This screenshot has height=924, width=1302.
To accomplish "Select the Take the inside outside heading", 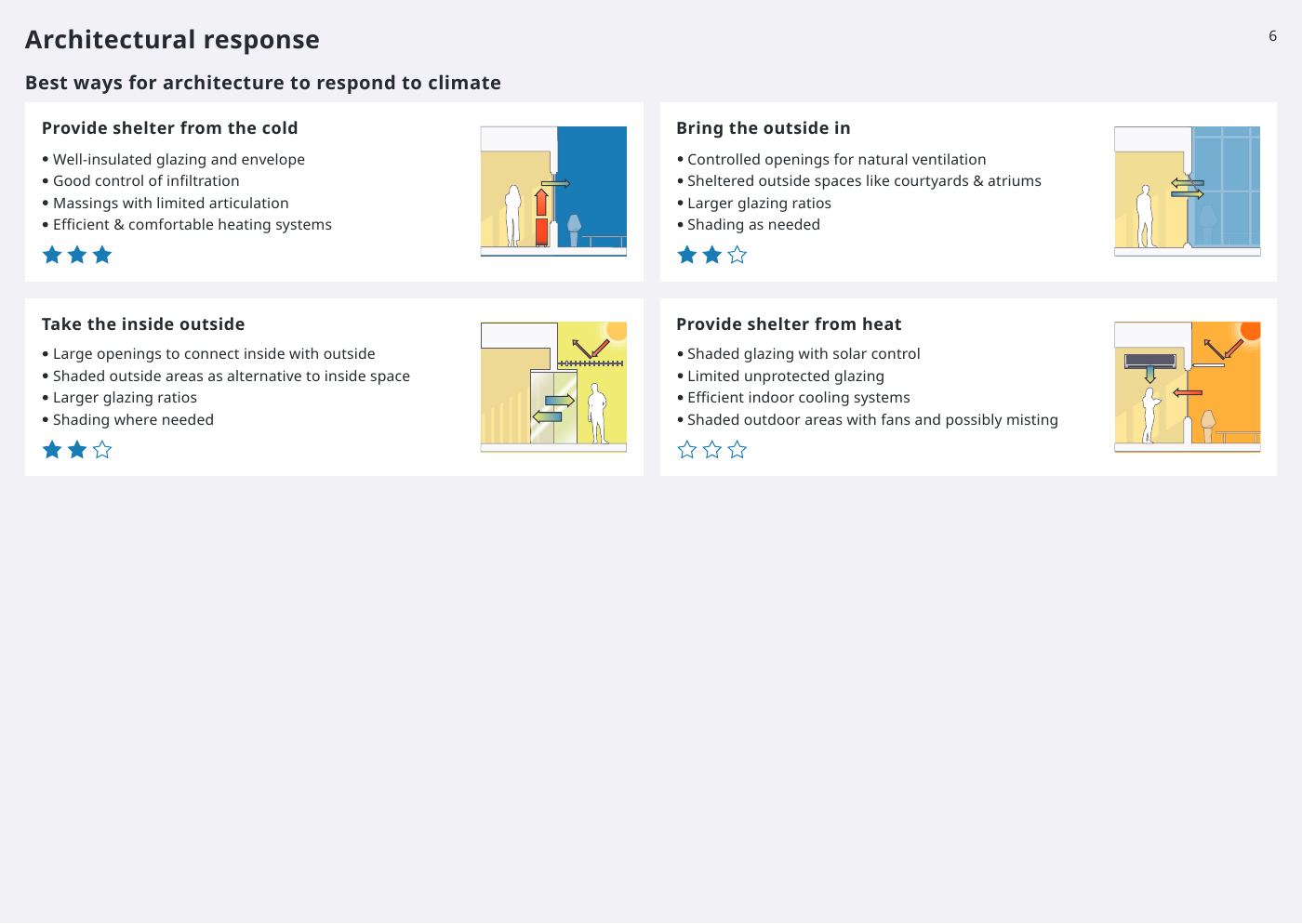I will [143, 324].
